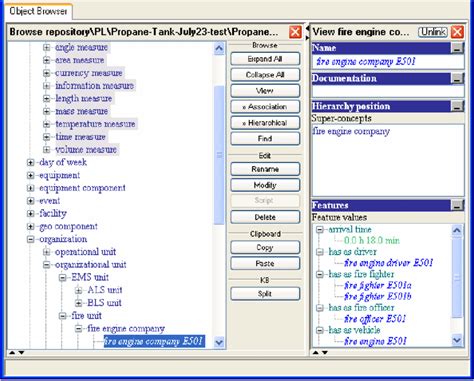Expand the operational unit node
This screenshot has height=381, width=474.
47,252
